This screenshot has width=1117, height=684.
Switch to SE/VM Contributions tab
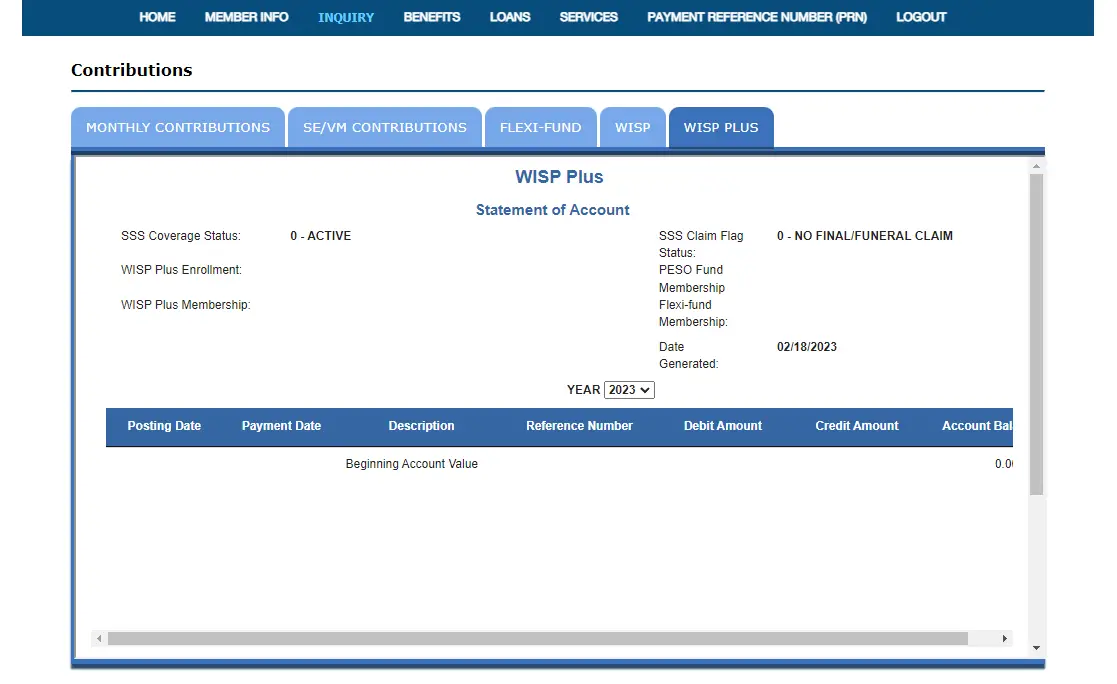[x=385, y=128]
